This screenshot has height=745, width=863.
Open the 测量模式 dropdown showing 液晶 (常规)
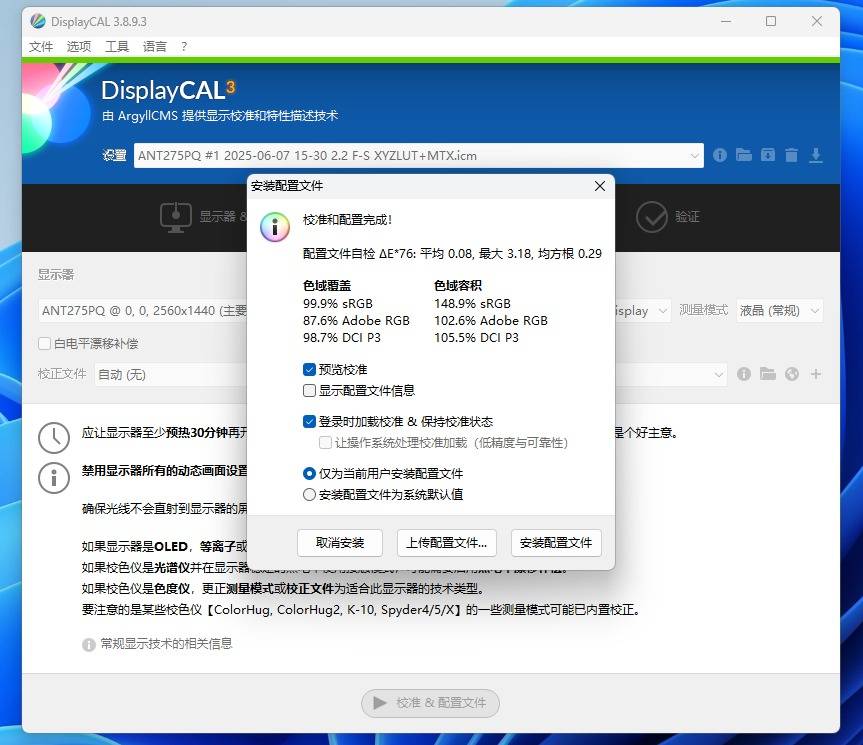pos(779,311)
